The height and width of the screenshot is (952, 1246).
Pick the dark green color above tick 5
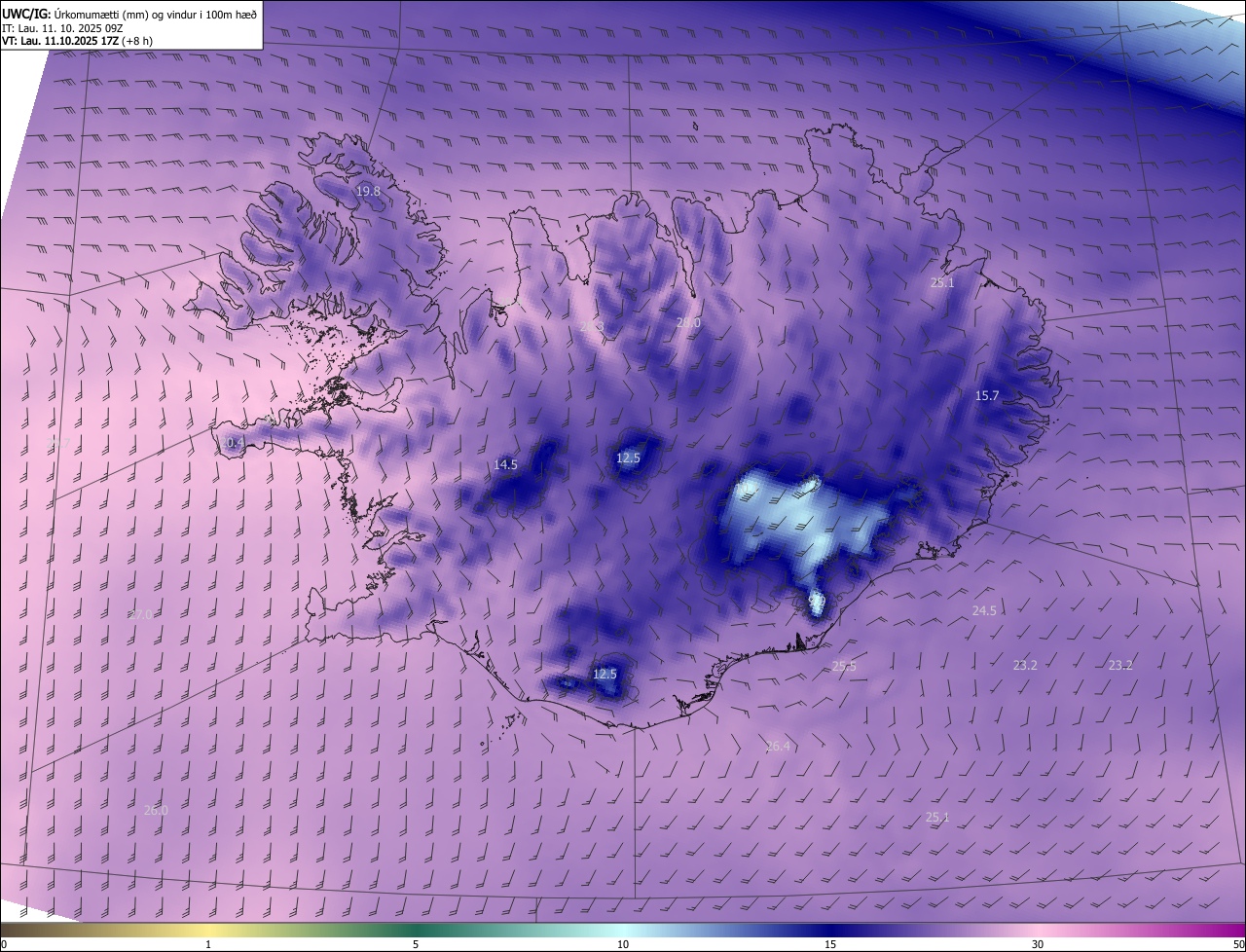(416, 930)
